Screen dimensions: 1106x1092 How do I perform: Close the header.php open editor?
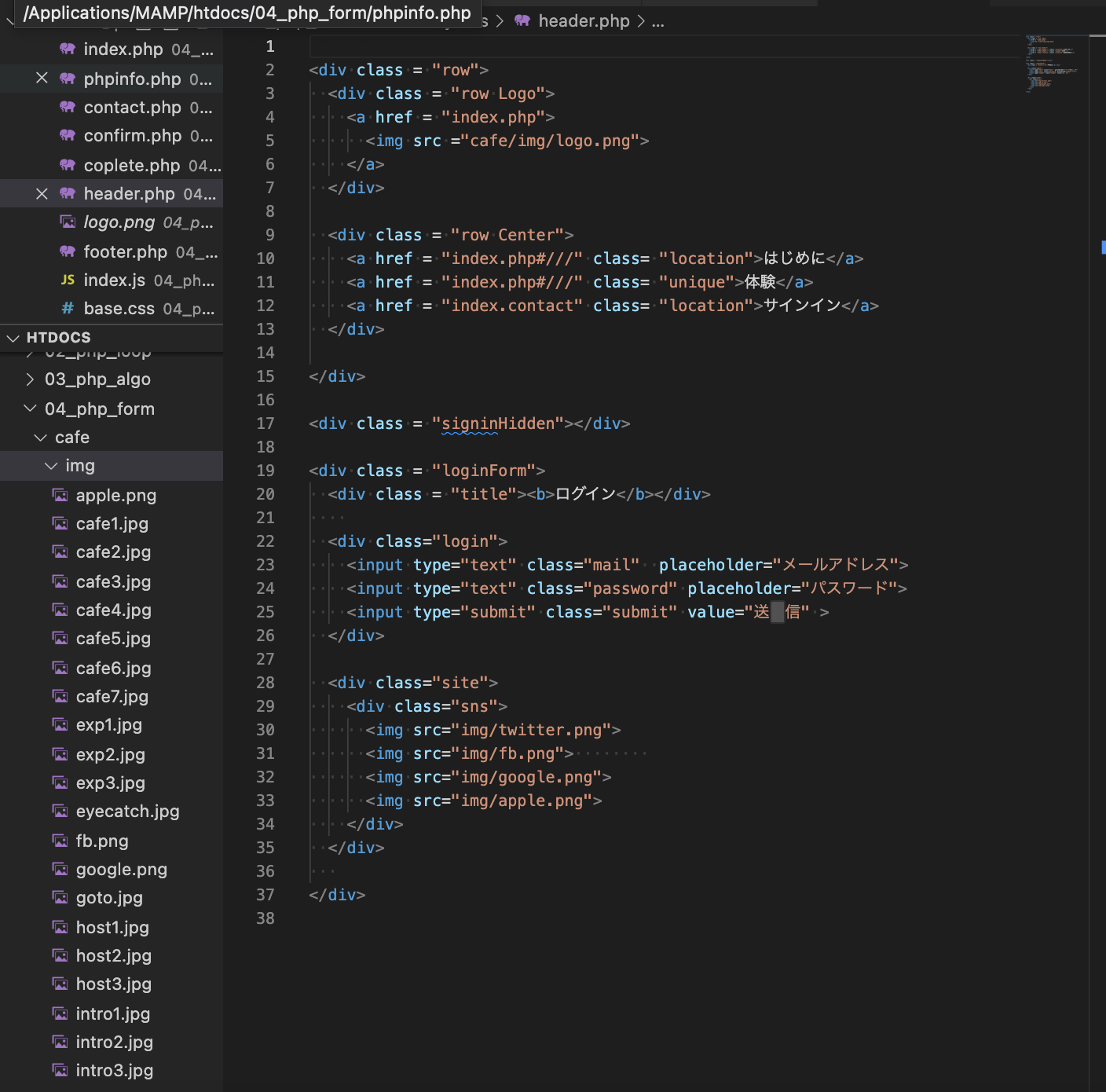tap(42, 194)
